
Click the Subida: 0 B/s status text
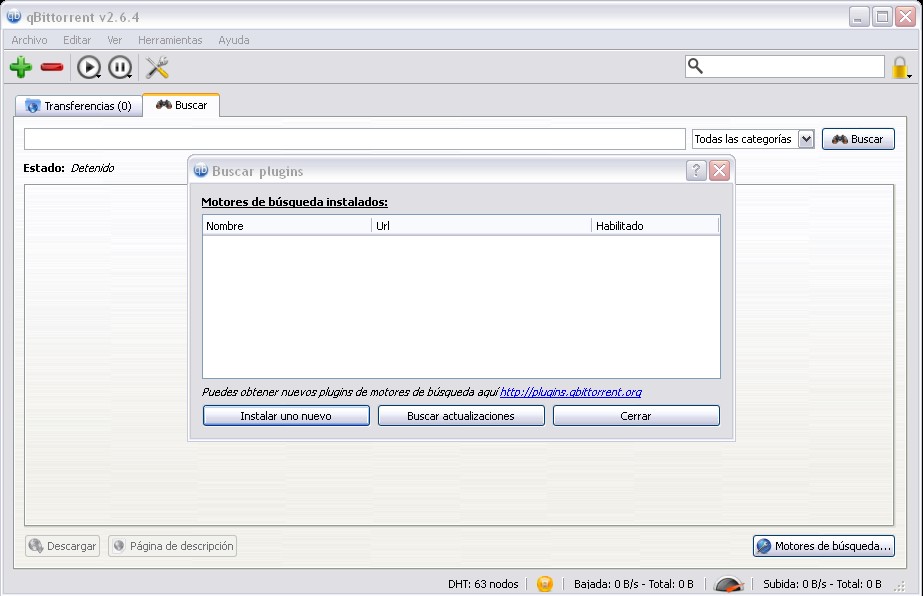[x=822, y=584]
